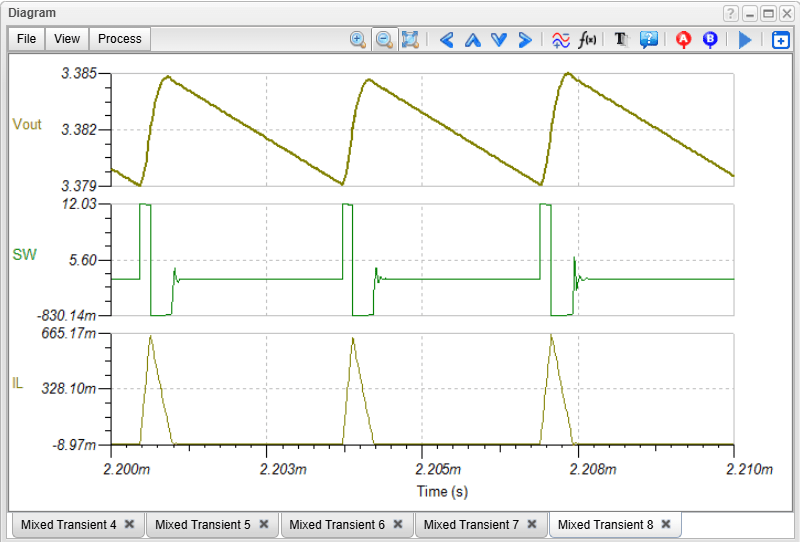Click the blue right arrow icon
The width and height of the screenshot is (800, 542).
point(525,39)
